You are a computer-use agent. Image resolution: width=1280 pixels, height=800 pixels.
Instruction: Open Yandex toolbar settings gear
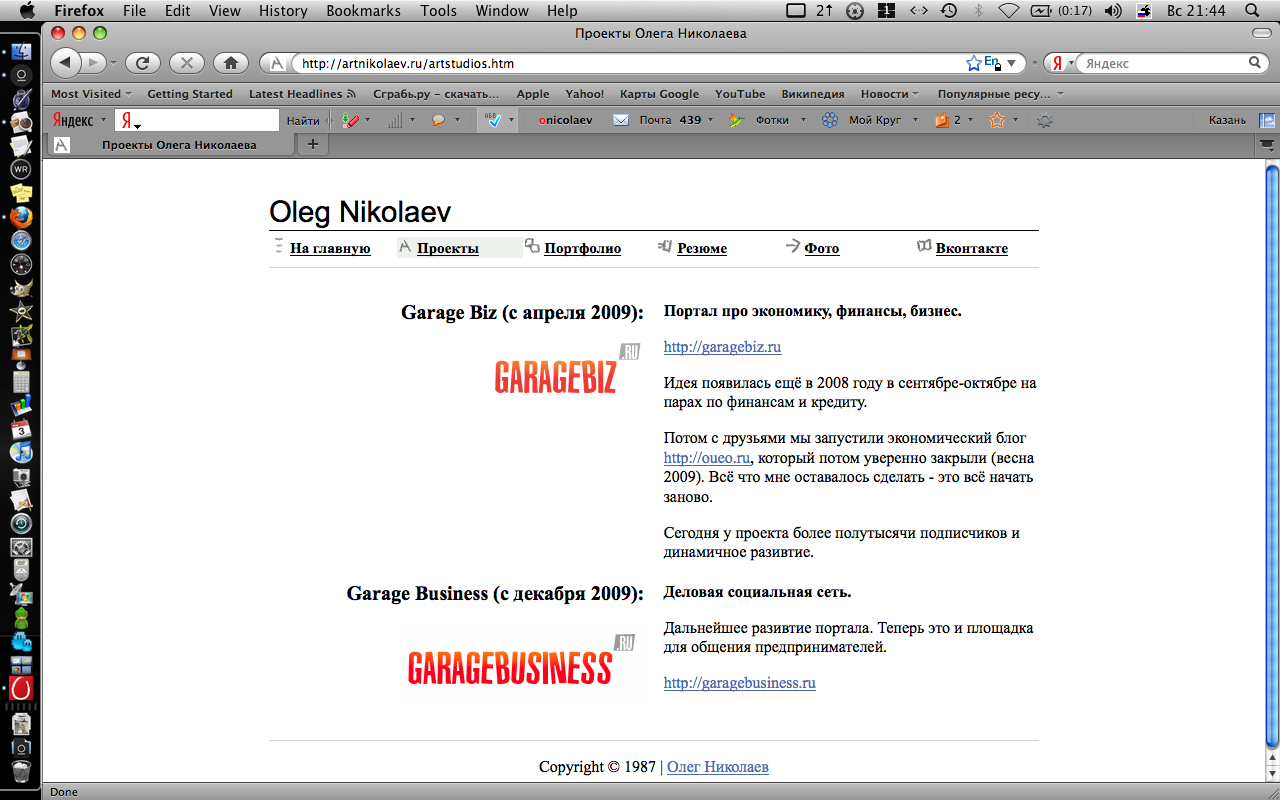pyautogui.click(x=1045, y=120)
